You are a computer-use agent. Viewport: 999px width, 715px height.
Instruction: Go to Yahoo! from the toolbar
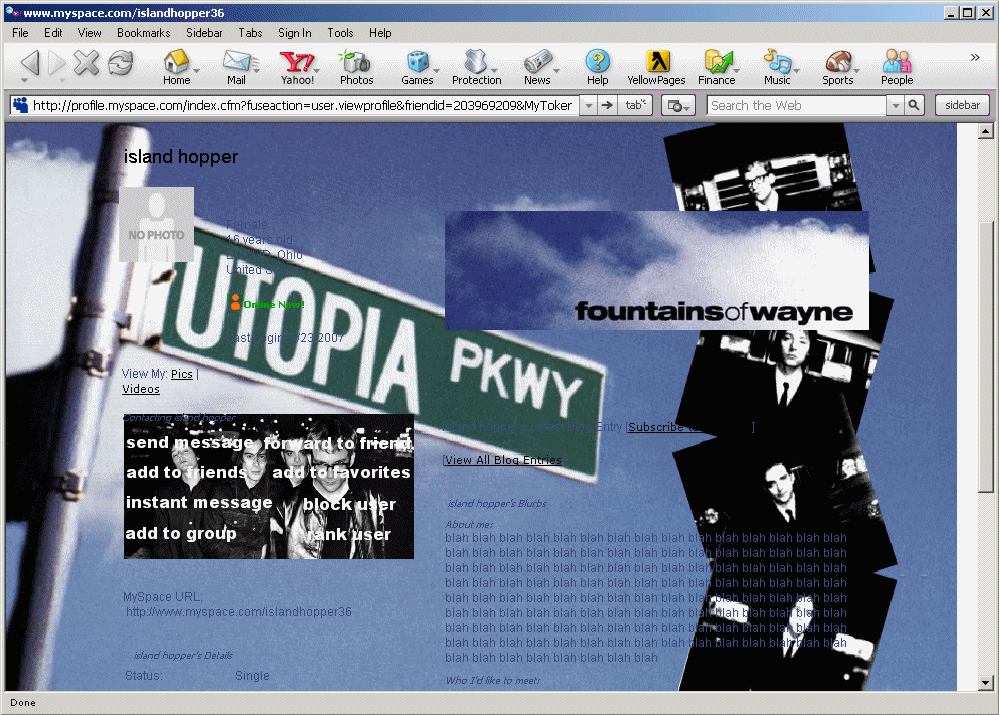[x=297, y=67]
